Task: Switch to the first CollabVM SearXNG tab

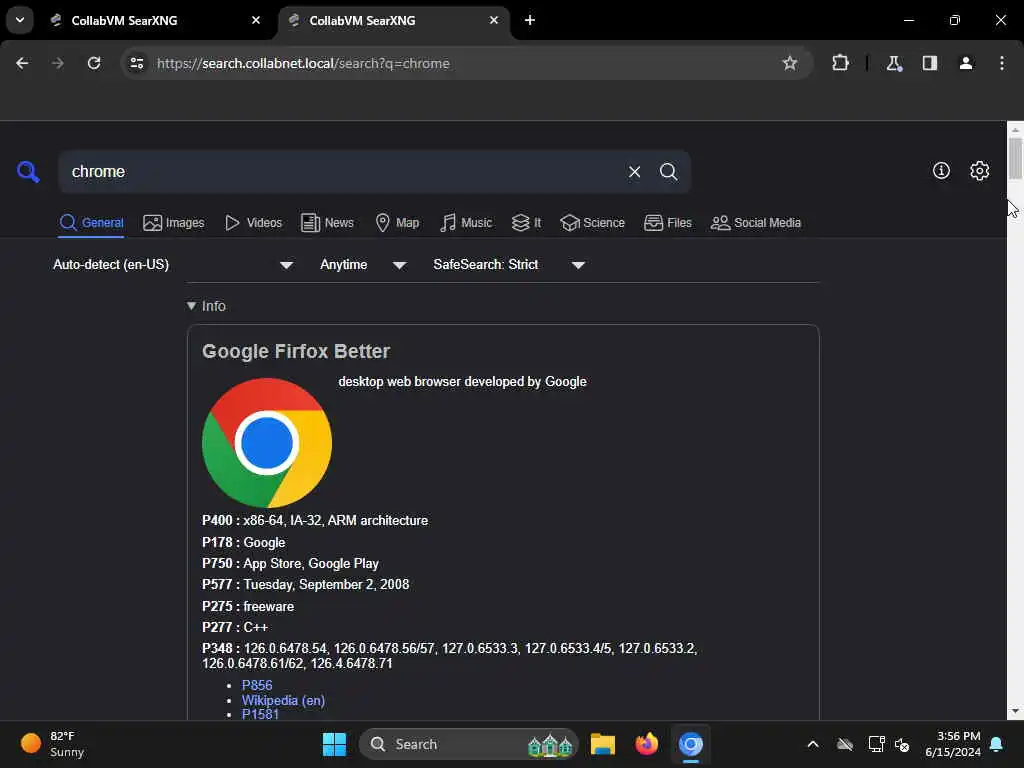Action: coord(153,20)
